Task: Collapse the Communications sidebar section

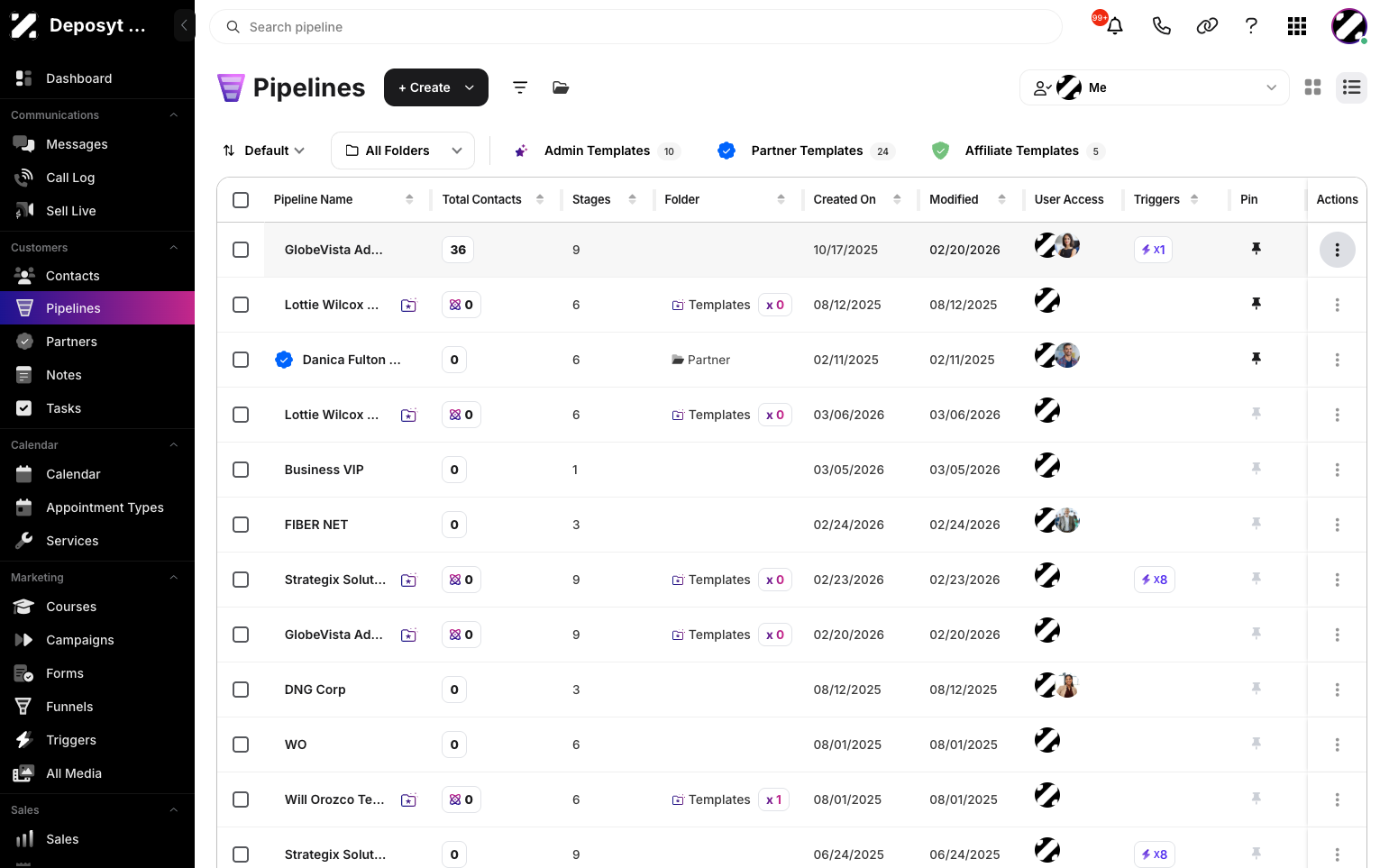Action: click(174, 115)
